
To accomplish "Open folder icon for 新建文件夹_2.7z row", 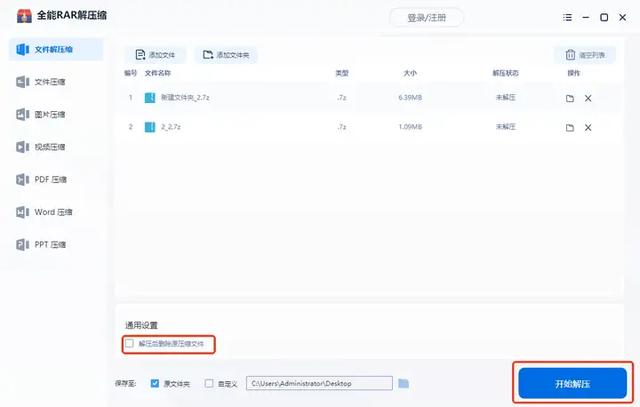I will coord(570,98).
